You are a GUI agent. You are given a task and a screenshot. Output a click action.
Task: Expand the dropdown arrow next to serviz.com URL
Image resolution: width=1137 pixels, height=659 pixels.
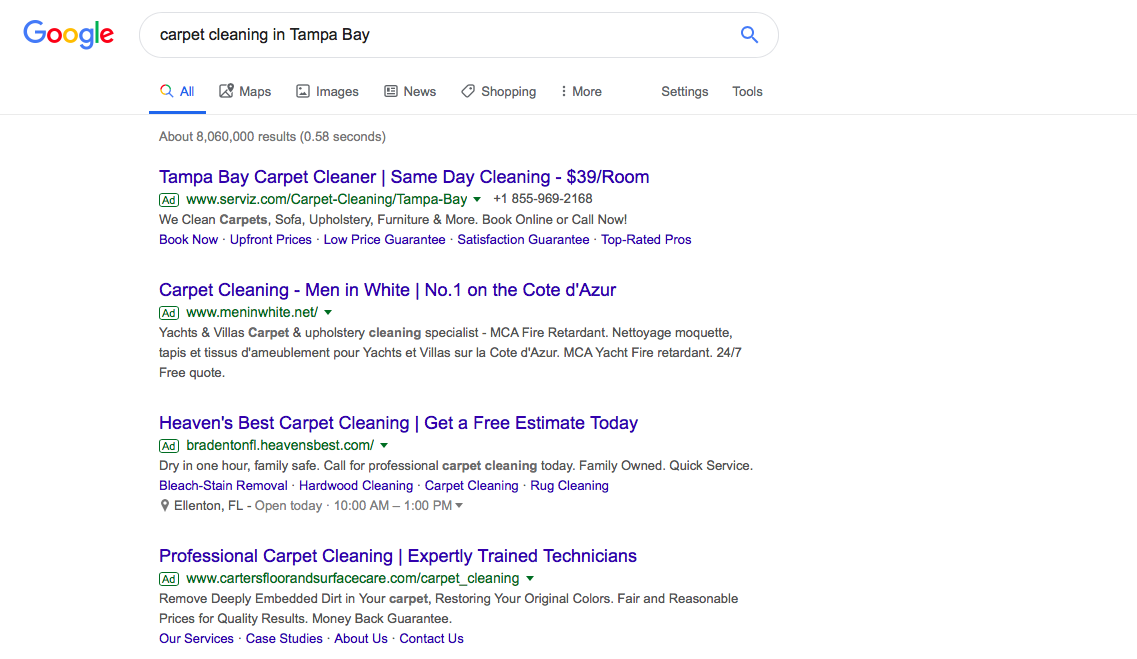tap(477, 199)
